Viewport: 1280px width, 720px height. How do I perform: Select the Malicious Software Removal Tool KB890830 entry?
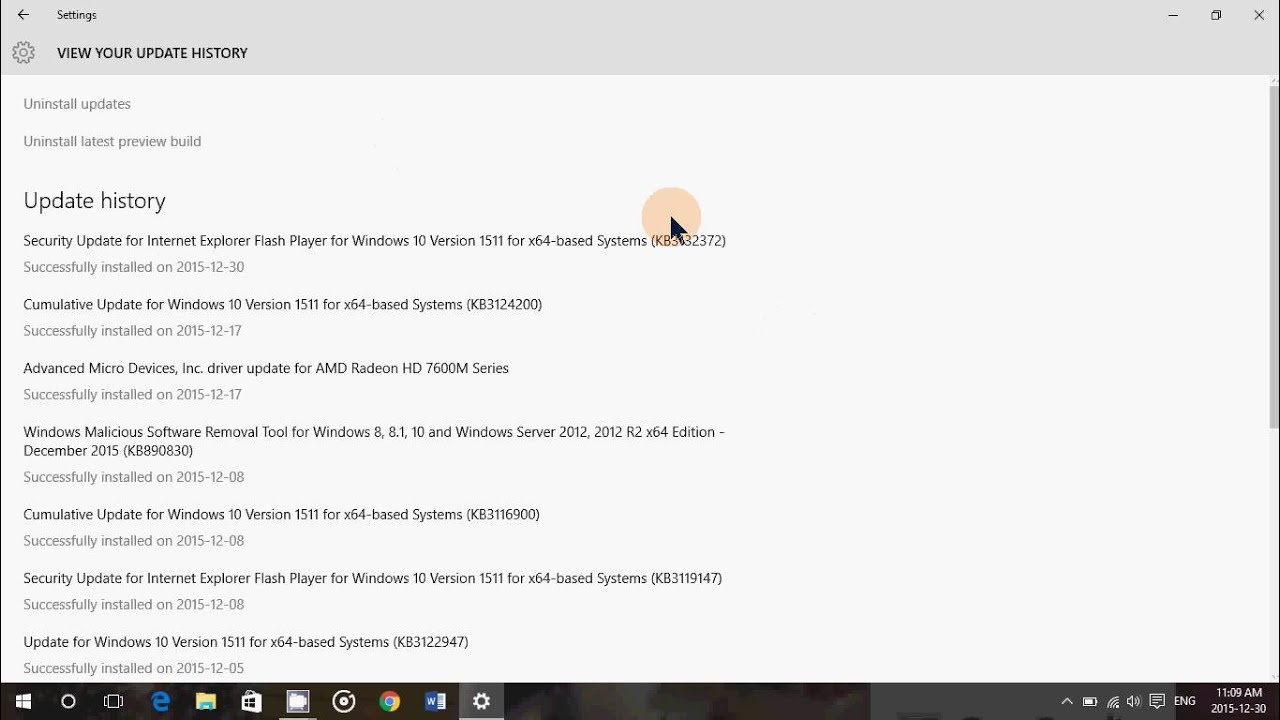point(374,441)
